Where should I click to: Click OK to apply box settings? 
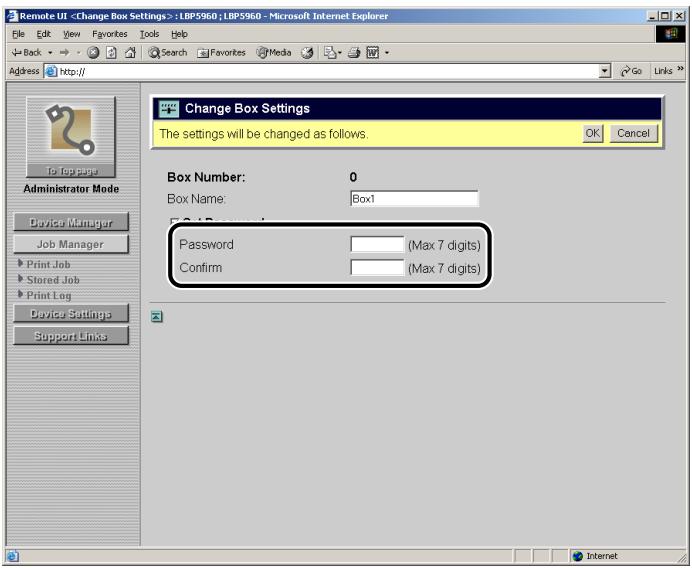tap(593, 133)
